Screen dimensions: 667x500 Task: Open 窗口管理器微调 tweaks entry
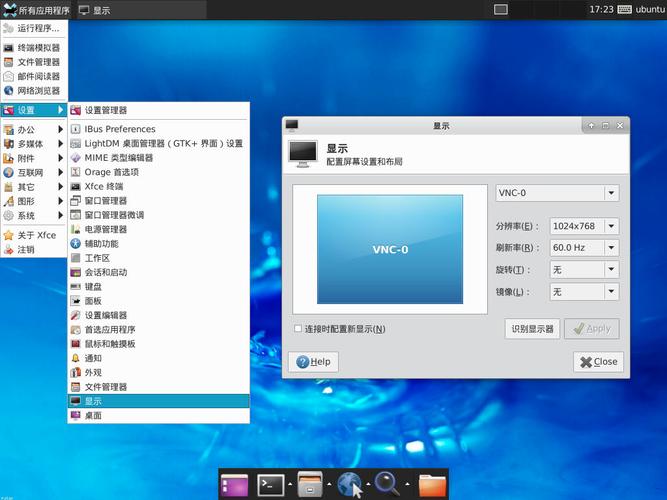click(158, 215)
